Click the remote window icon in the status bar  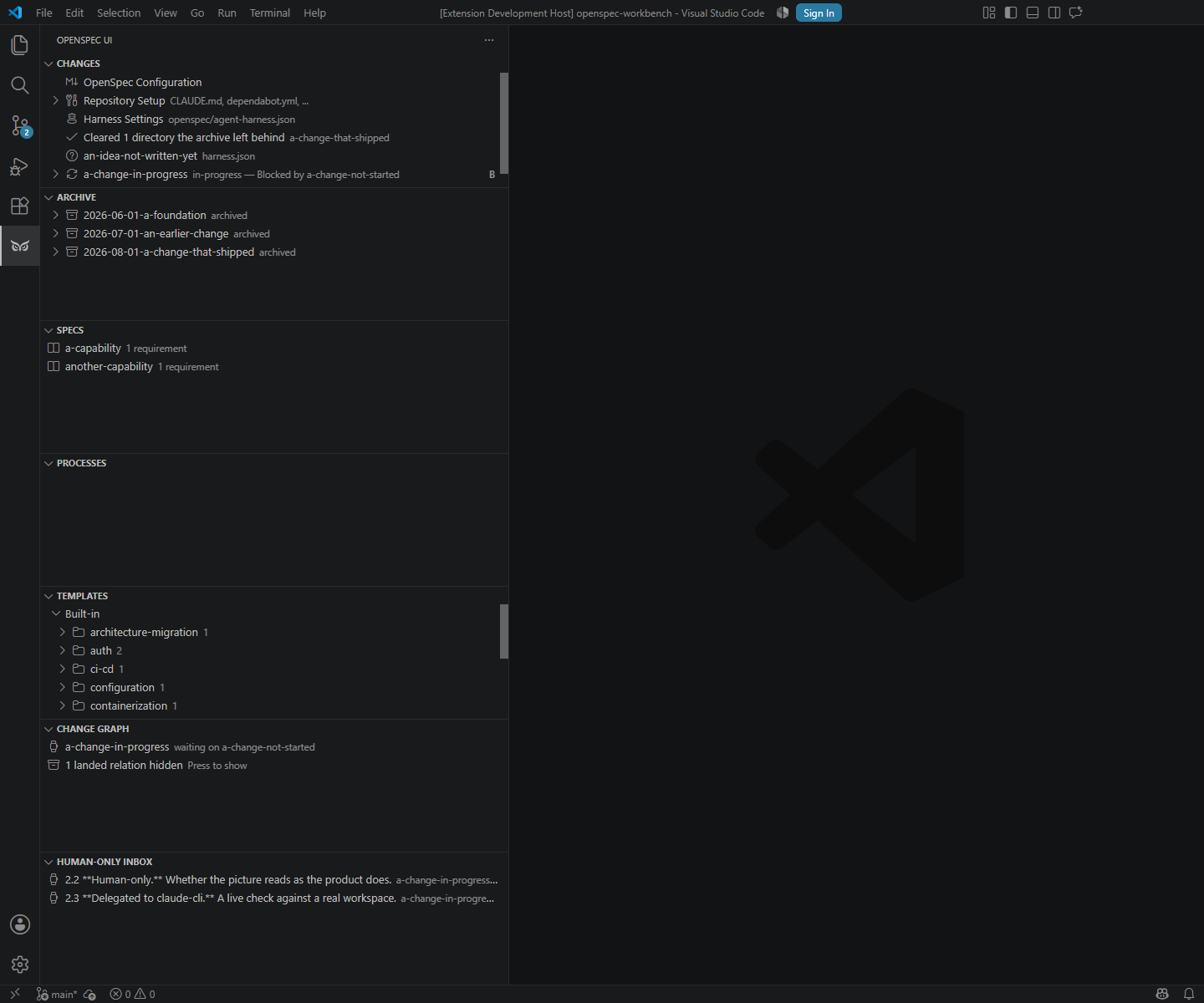(15, 994)
